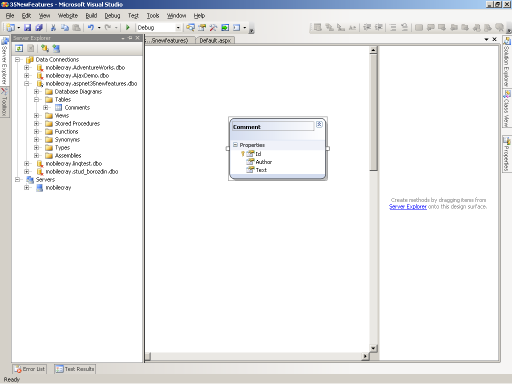This screenshot has width=512, height=384.
Task: Select the linqtest.dbo connection row
Action: pyautogui.click(x=74, y=164)
